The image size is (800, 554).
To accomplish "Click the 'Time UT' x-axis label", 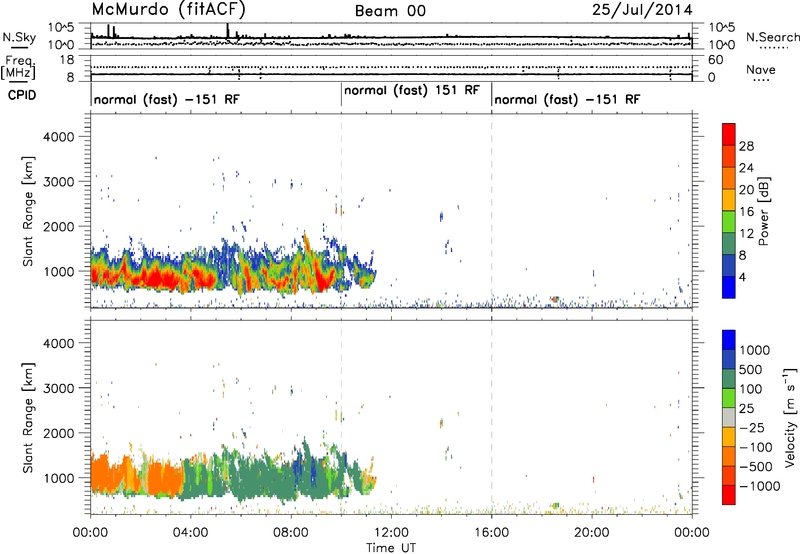I will point(391,548).
